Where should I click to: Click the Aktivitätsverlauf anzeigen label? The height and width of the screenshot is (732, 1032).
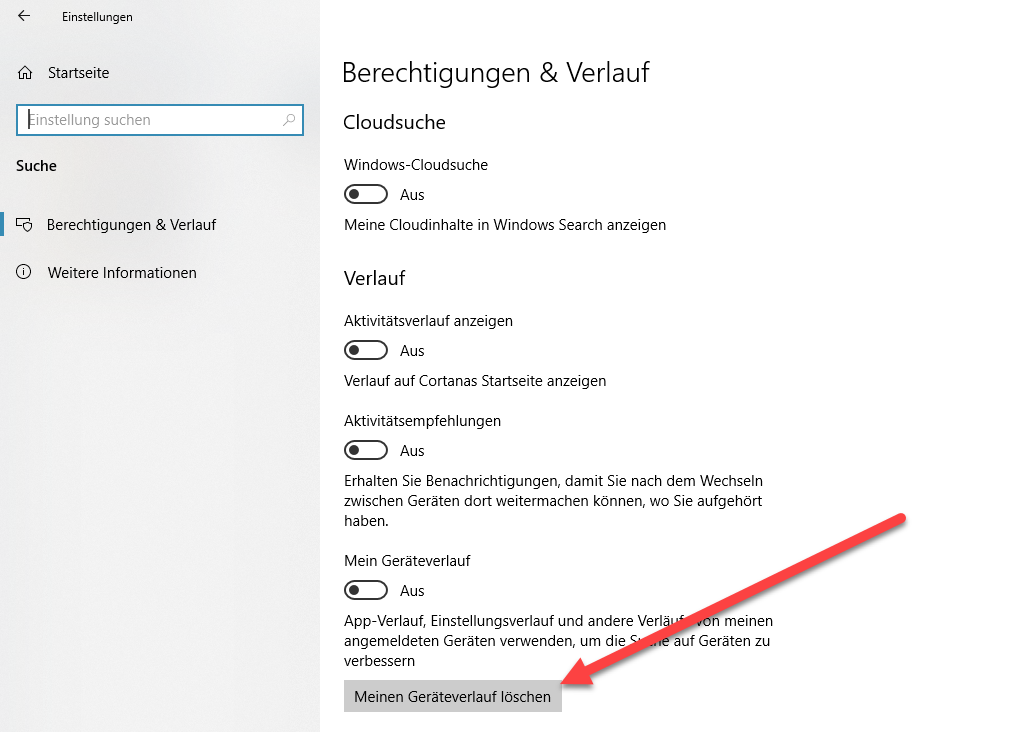[428, 321]
